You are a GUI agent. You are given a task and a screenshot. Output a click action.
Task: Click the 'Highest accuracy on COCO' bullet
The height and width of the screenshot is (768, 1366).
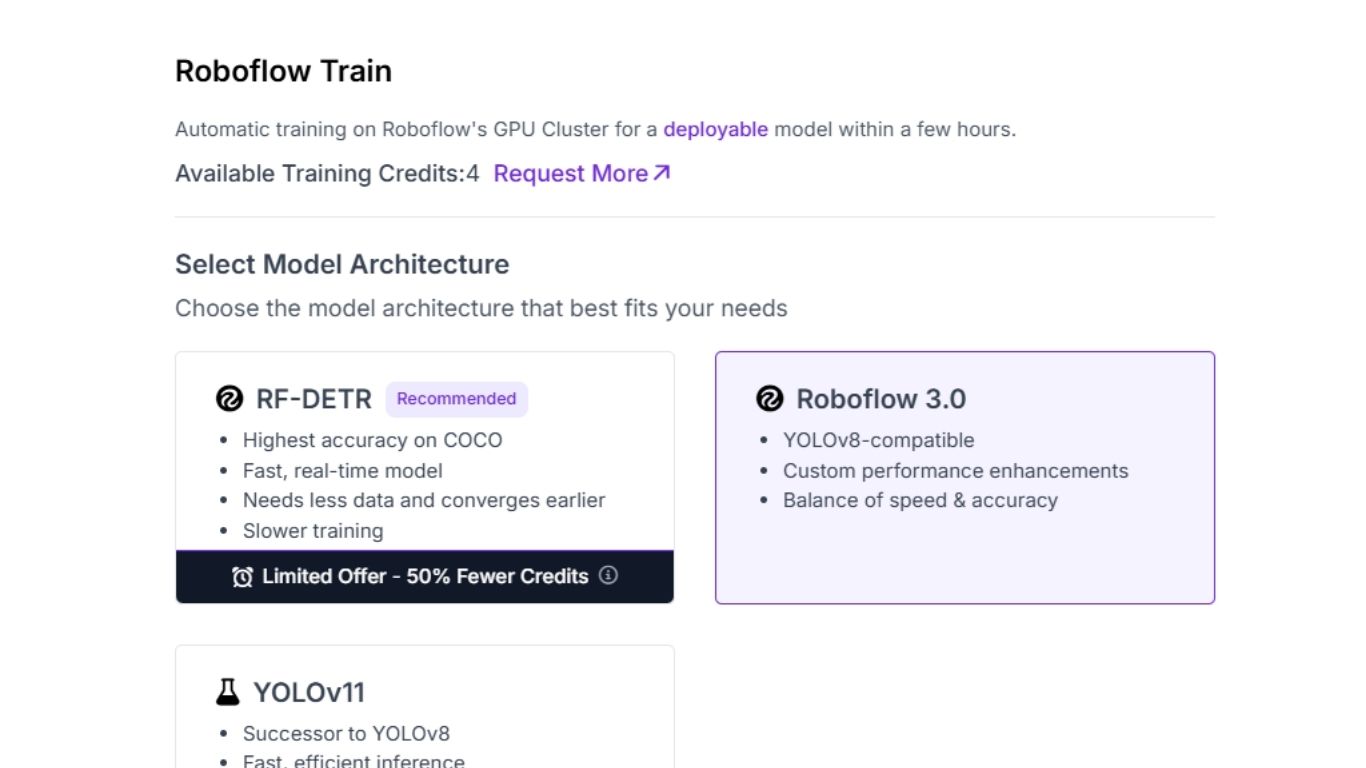tap(372, 440)
